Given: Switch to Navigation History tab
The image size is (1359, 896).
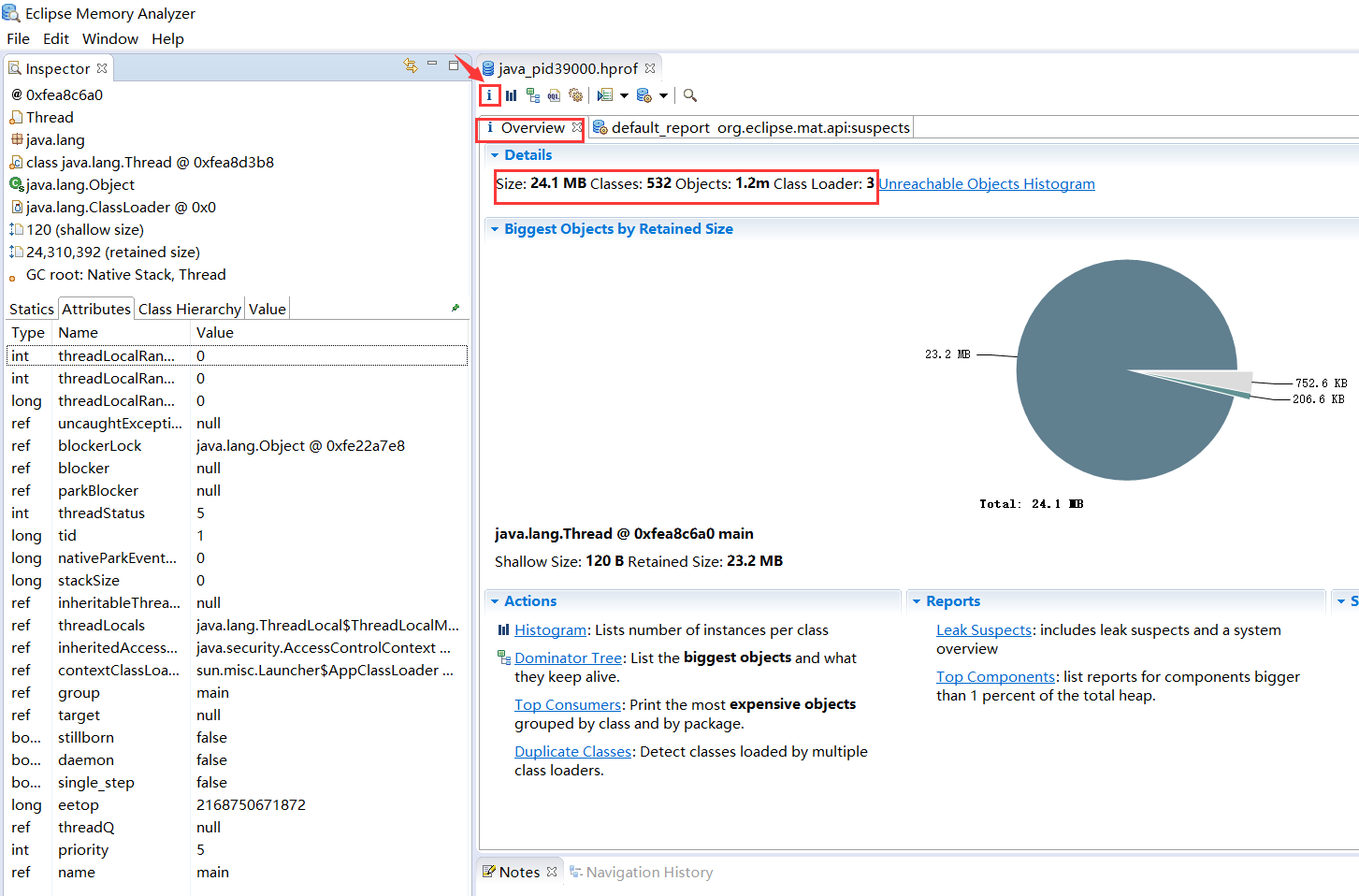Looking at the screenshot, I should coord(642,872).
